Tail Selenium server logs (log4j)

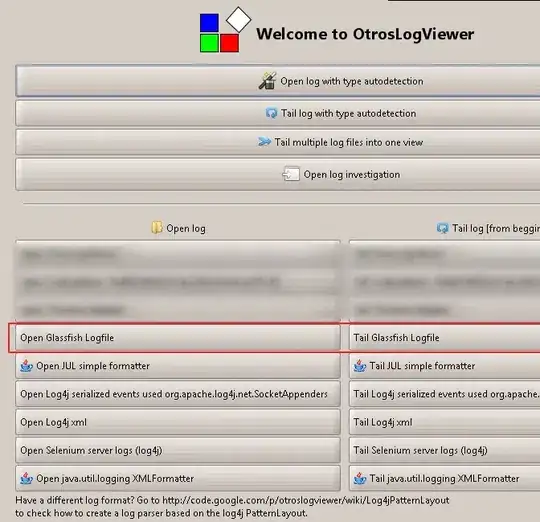(444, 450)
